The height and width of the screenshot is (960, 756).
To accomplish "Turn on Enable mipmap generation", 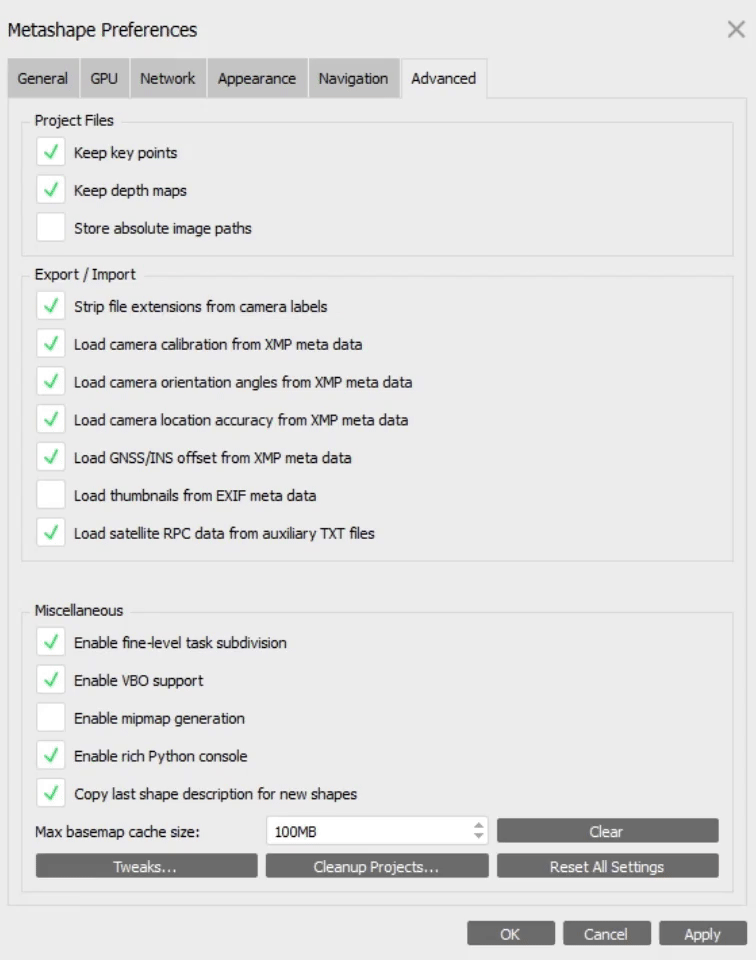I will (51, 719).
